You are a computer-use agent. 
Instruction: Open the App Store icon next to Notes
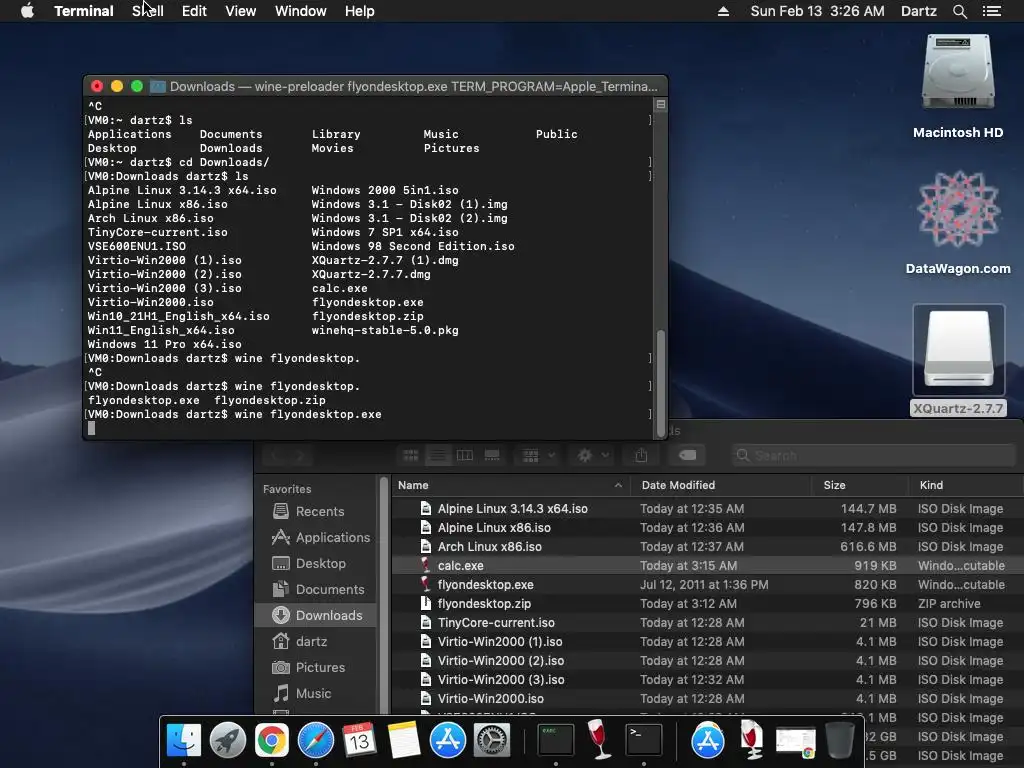tap(447, 740)
